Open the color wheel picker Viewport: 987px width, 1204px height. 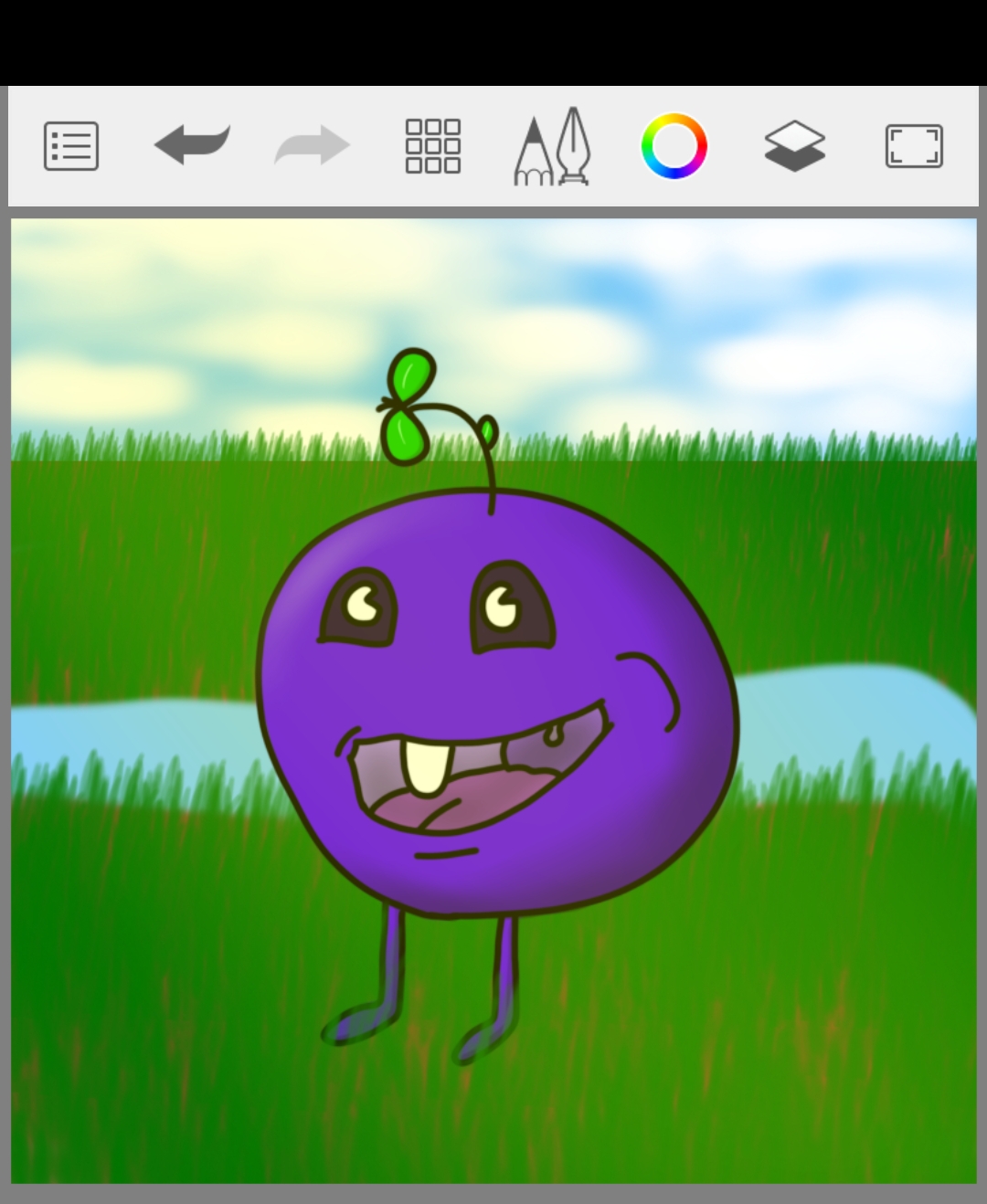tap(674, 146)
